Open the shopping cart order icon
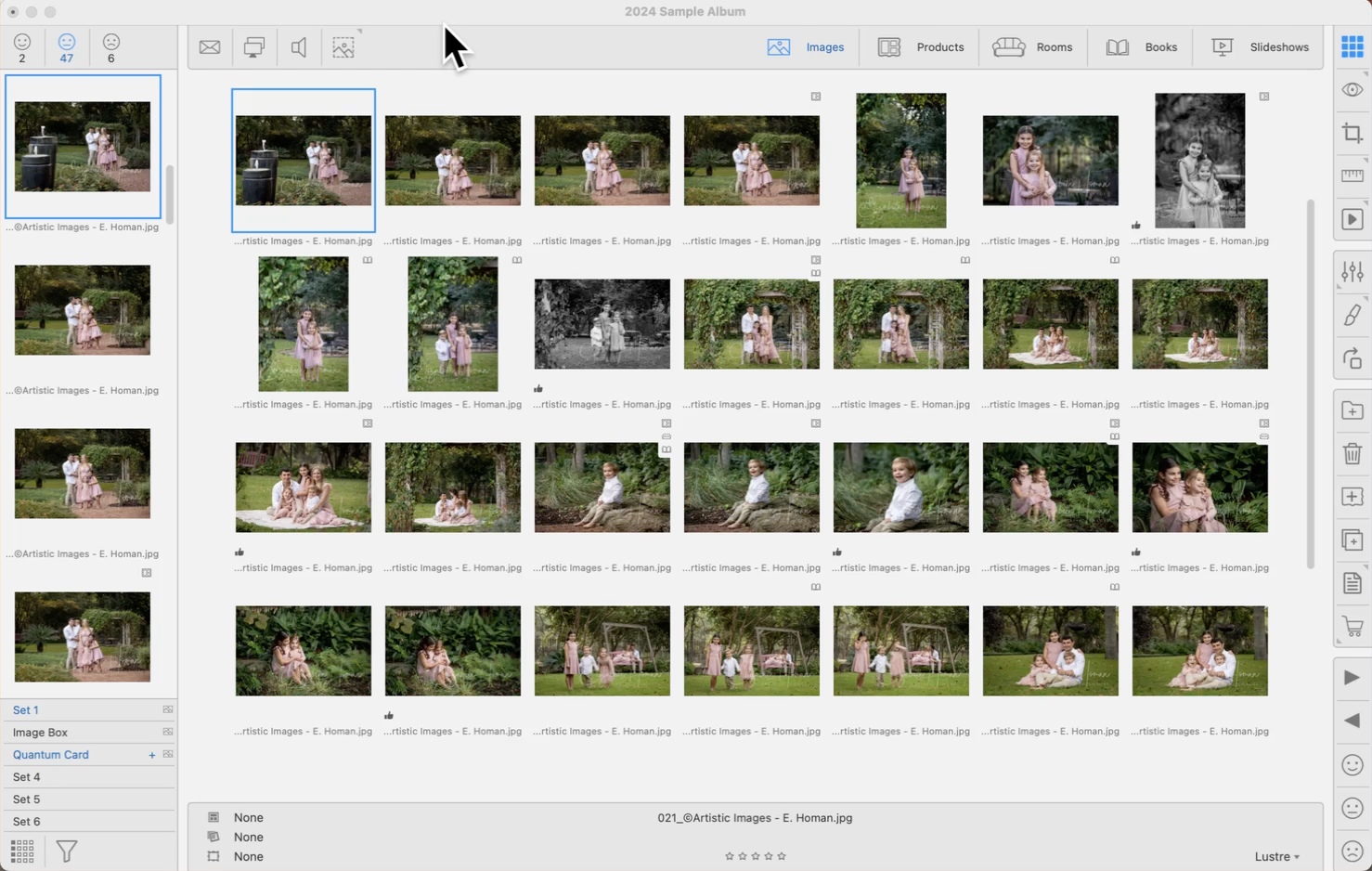Image resolution: width=1372 pixels, height=871 pixels. [x=1352, y=627]
